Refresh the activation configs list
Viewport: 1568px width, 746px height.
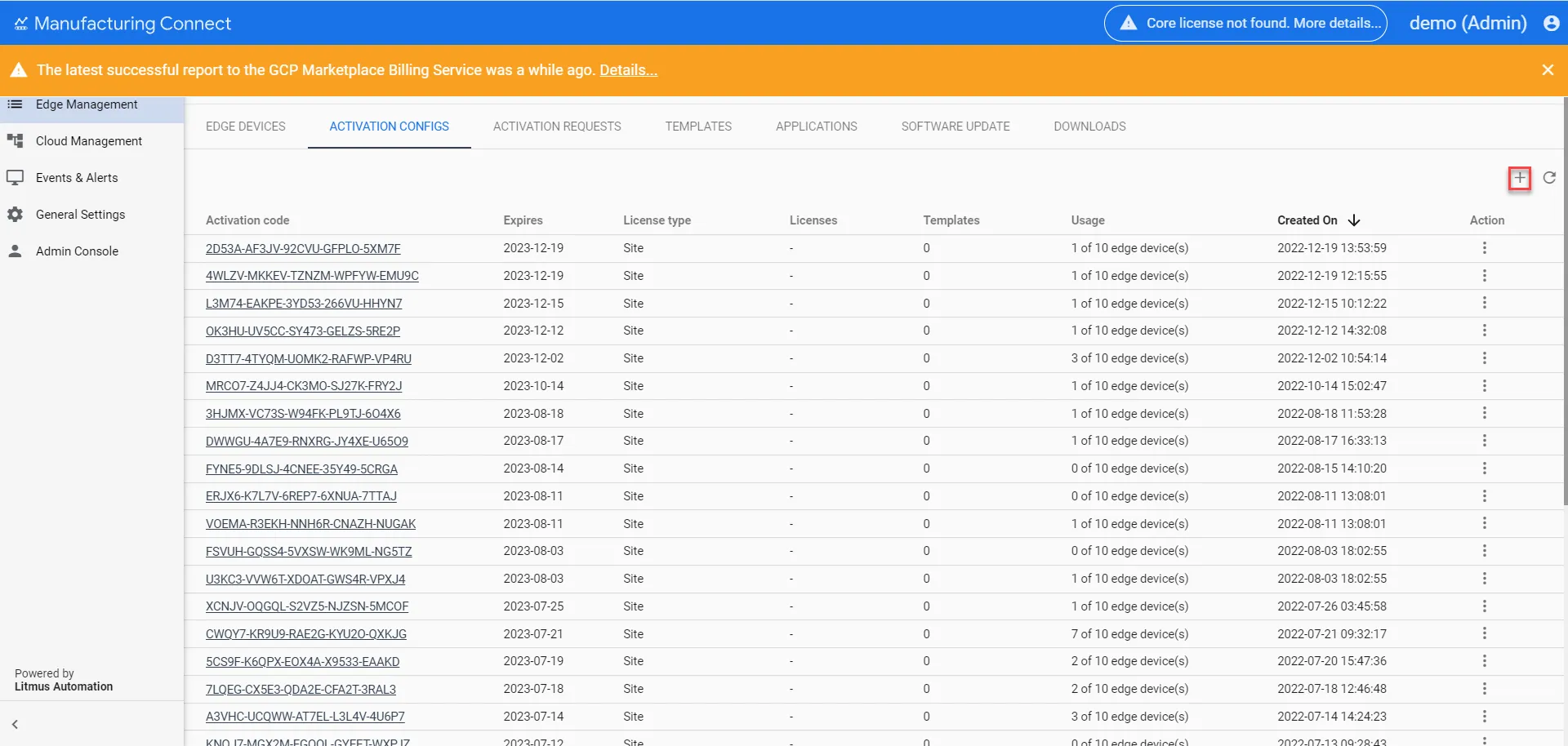[1549, 178]
